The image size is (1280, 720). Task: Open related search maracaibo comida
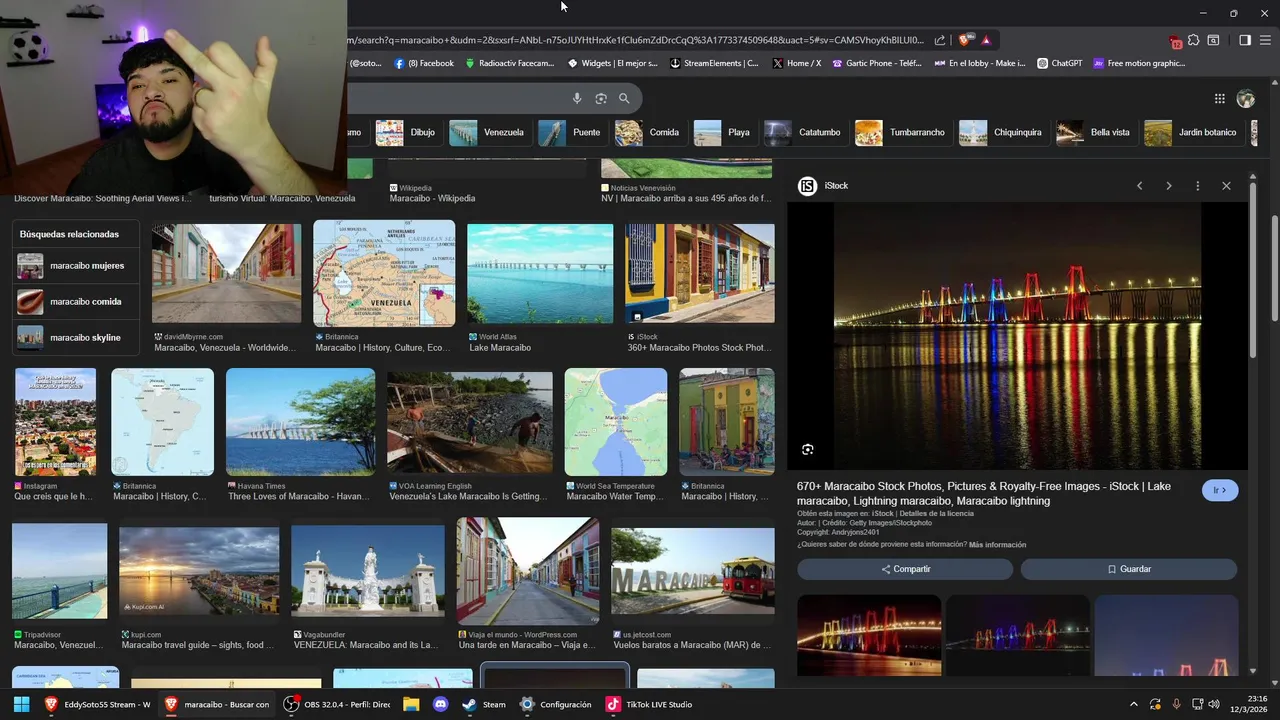(x=76, y=302)
